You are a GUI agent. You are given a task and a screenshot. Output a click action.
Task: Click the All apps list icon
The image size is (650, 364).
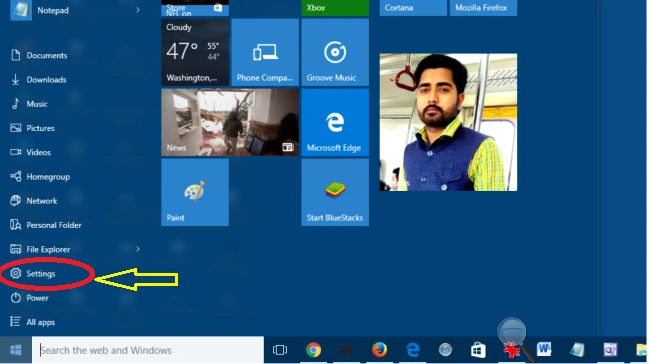[x=15, y=322]
